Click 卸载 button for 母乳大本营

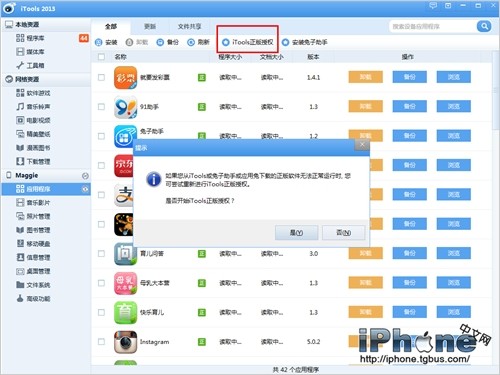[366, 283]
